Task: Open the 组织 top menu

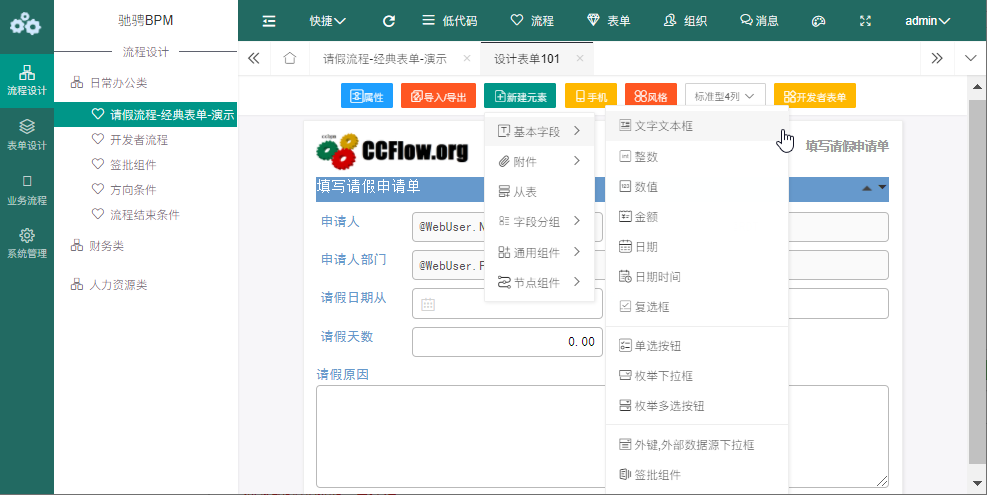Action: [x=685, y=21]
